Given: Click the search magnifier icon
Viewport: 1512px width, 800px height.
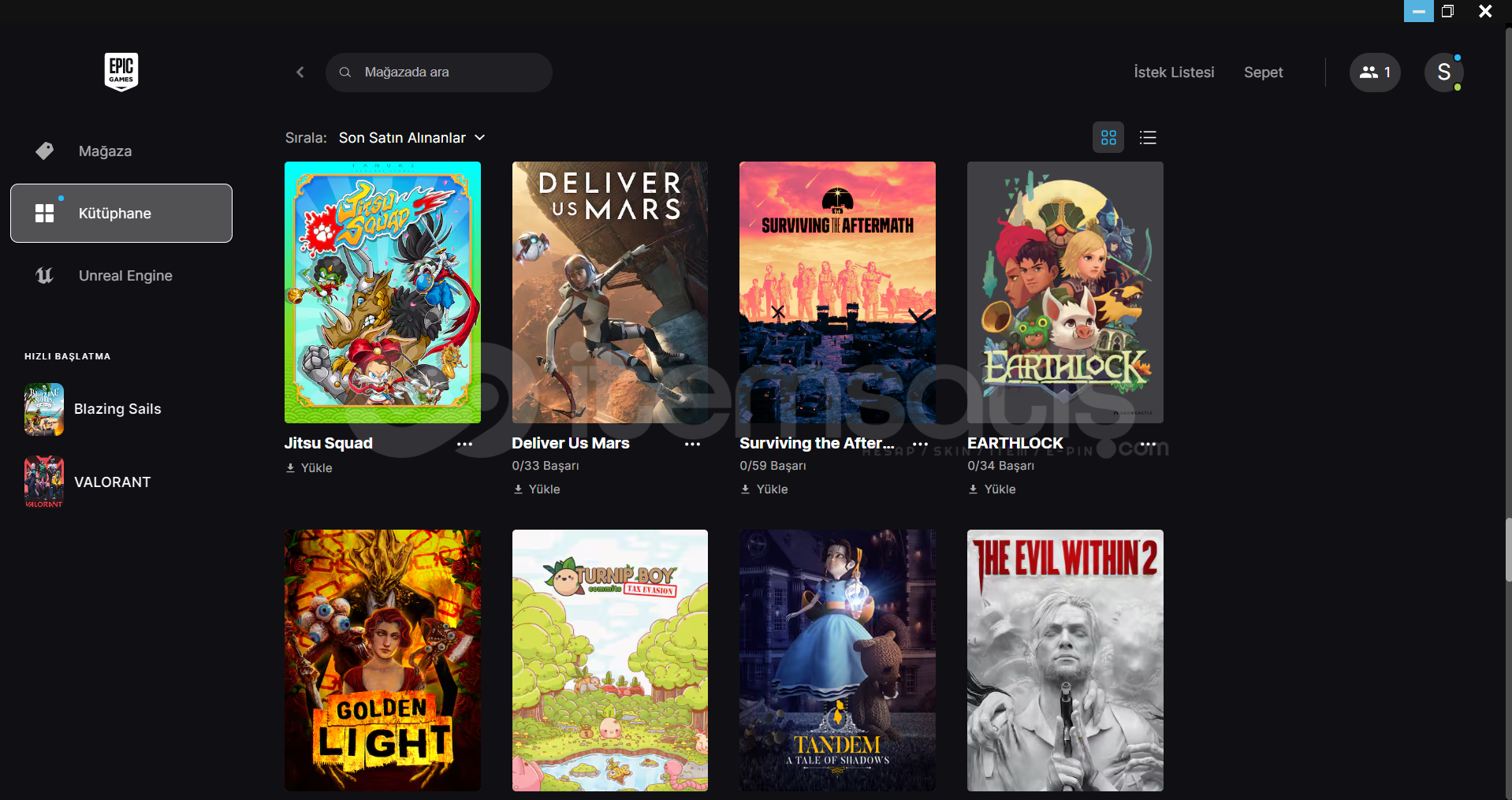Looking at the screenshot, I should click(x=345, y=72).
